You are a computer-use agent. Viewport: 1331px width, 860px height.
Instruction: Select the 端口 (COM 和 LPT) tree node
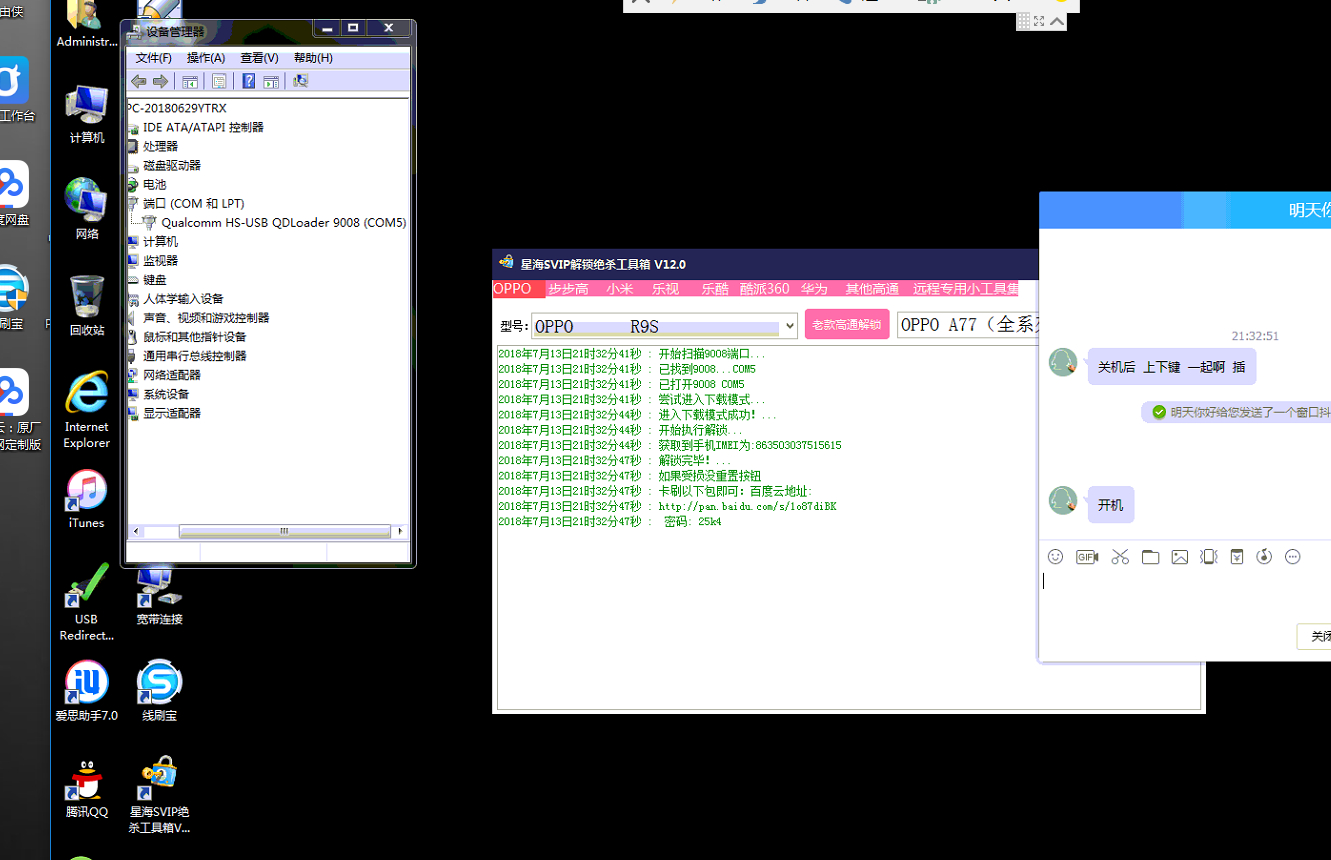click(x=193, y=203)
